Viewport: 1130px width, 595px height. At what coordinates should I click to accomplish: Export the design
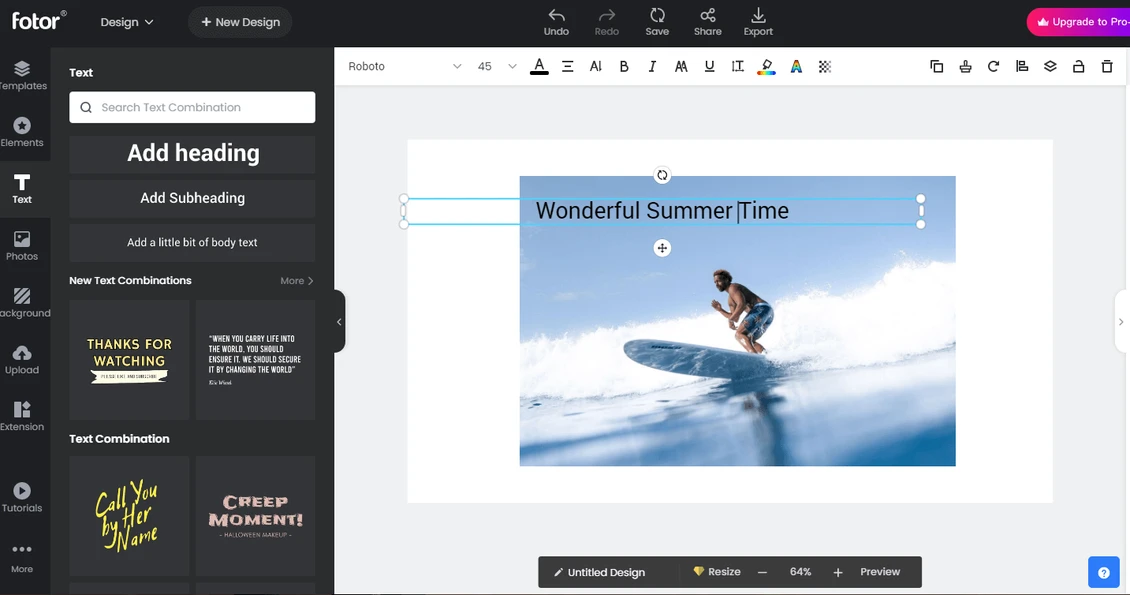coord(758,22)
